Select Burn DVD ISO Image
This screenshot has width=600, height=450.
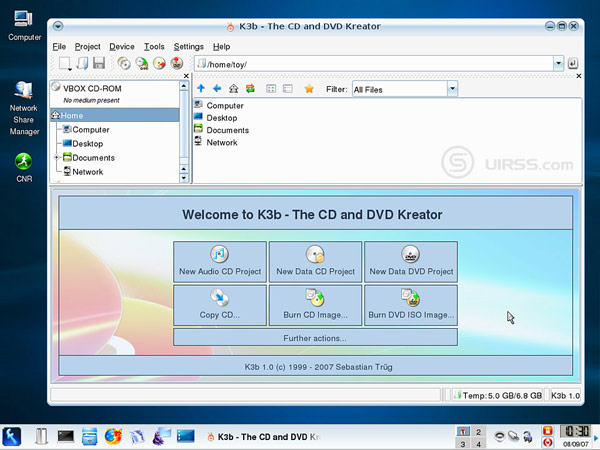point(410,304)
